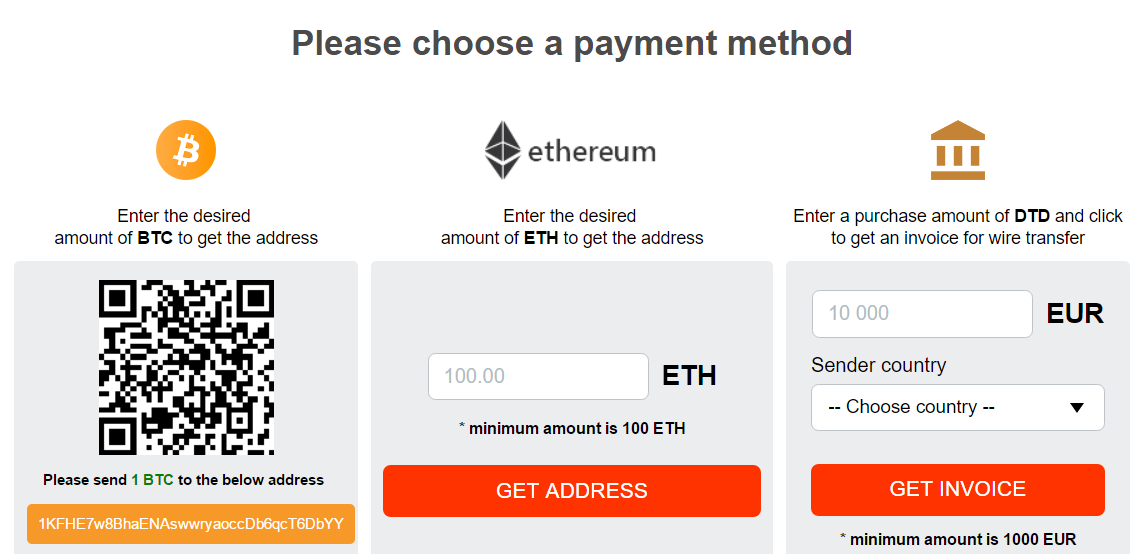This screenshot has height=554, width=1142.
Task: Focus the ETH amount input field
Action: pyautogui.click(x=538, y=376)
